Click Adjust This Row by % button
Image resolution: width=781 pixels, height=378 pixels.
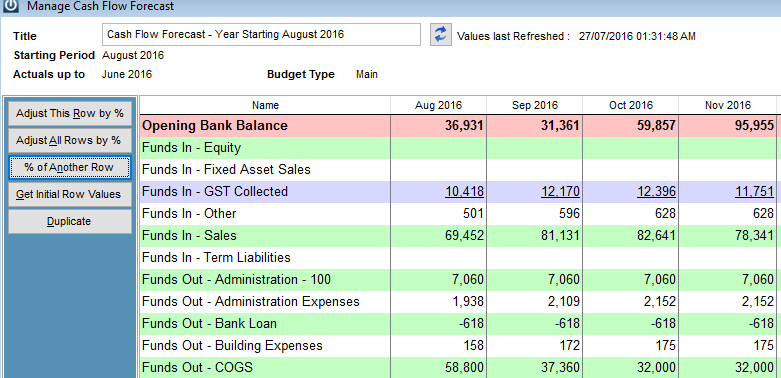70,114
